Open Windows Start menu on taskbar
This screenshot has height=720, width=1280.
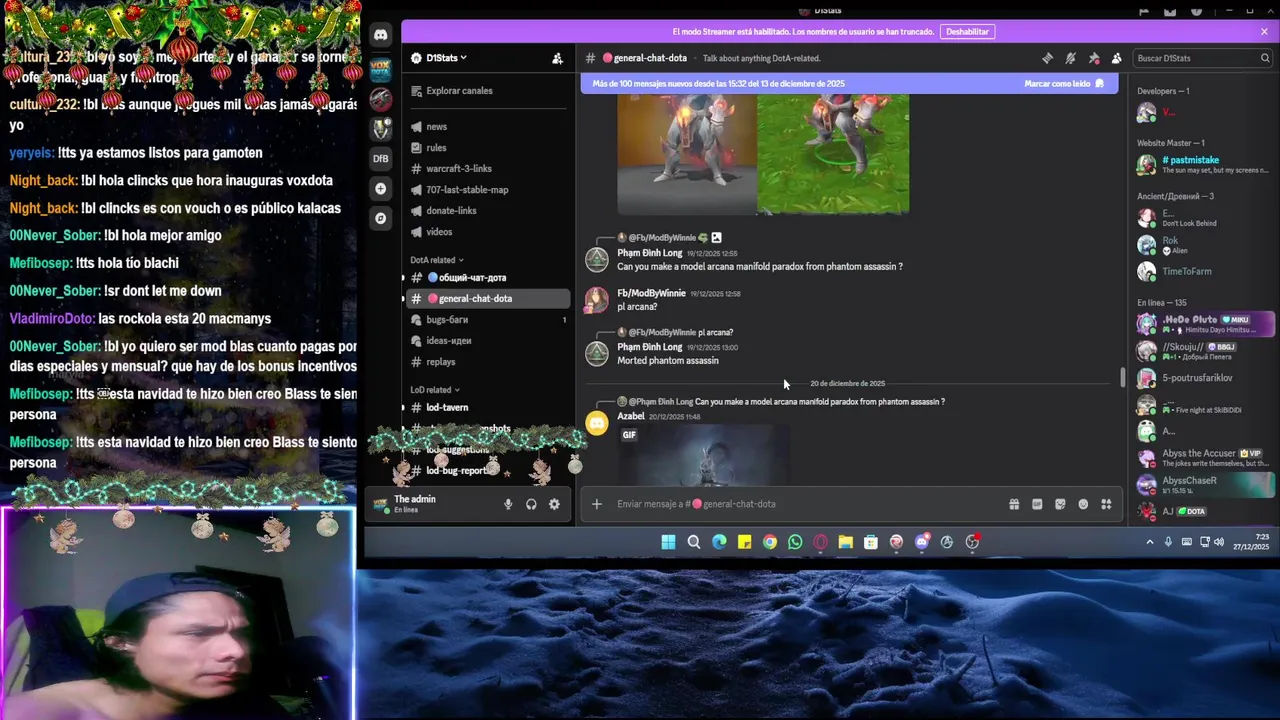coord(668,542)
